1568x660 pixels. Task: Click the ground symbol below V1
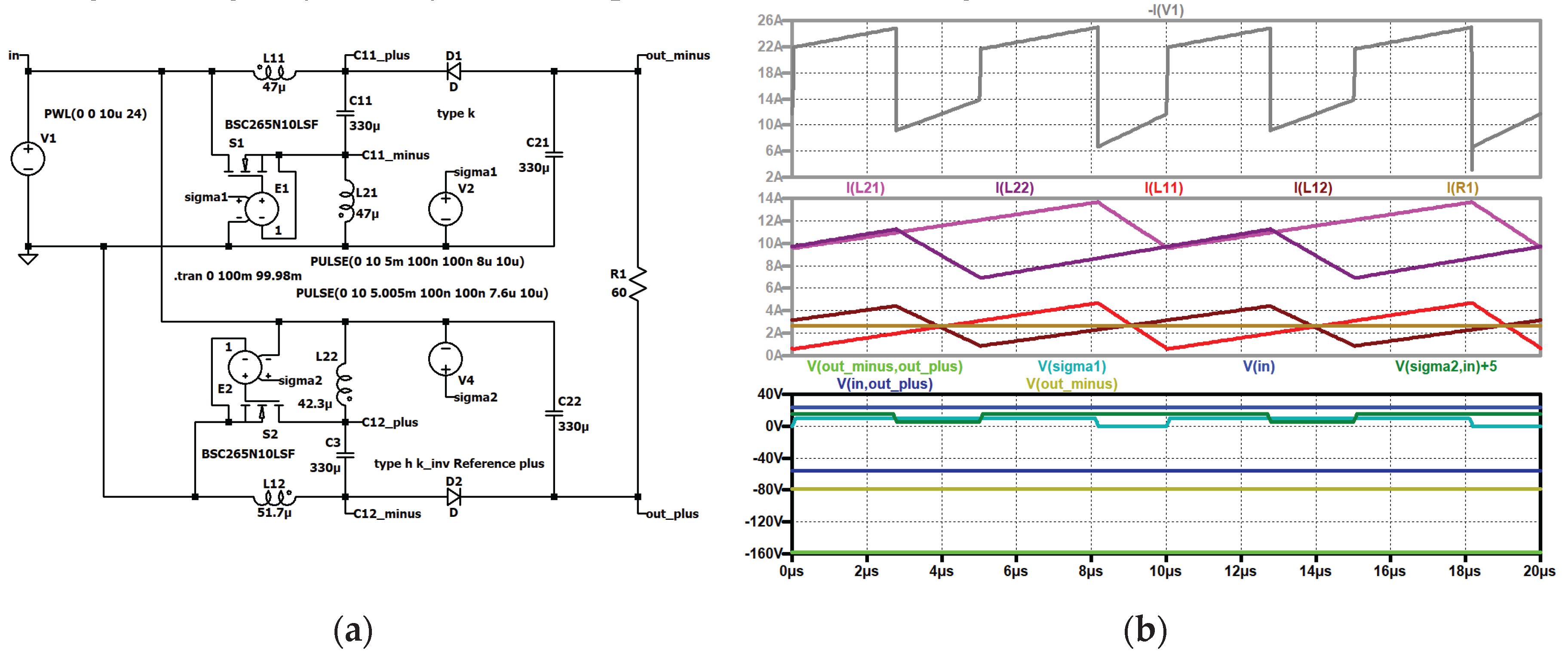pos(28,258)
